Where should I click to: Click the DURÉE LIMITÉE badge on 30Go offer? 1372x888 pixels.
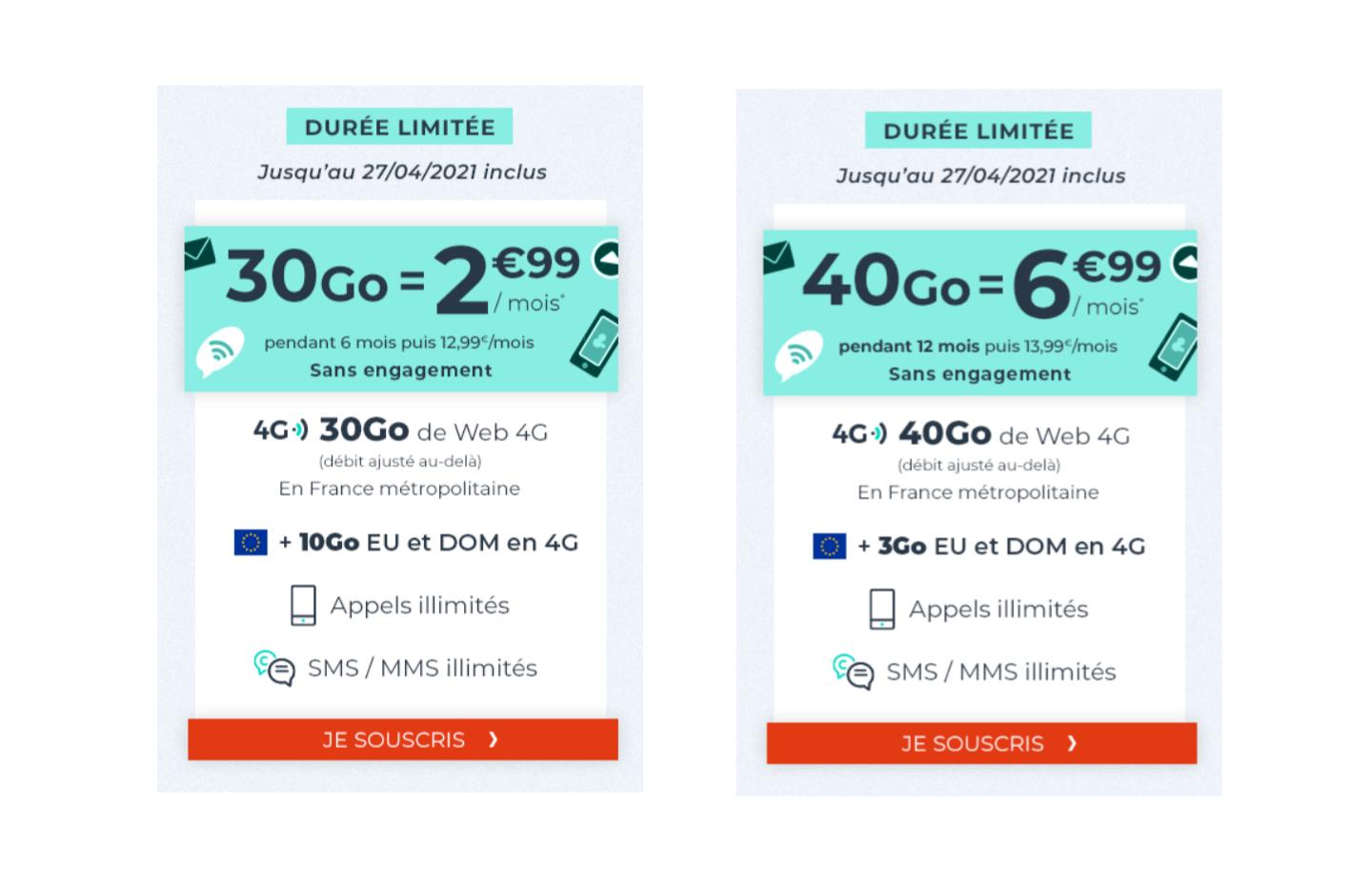coord(399,127)
